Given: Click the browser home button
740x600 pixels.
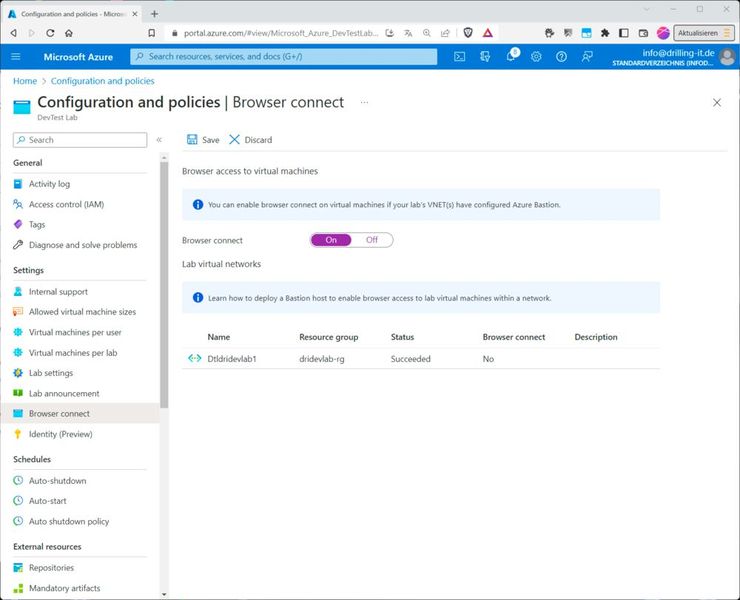Looking at the screenshot, I should pos(69,33).
